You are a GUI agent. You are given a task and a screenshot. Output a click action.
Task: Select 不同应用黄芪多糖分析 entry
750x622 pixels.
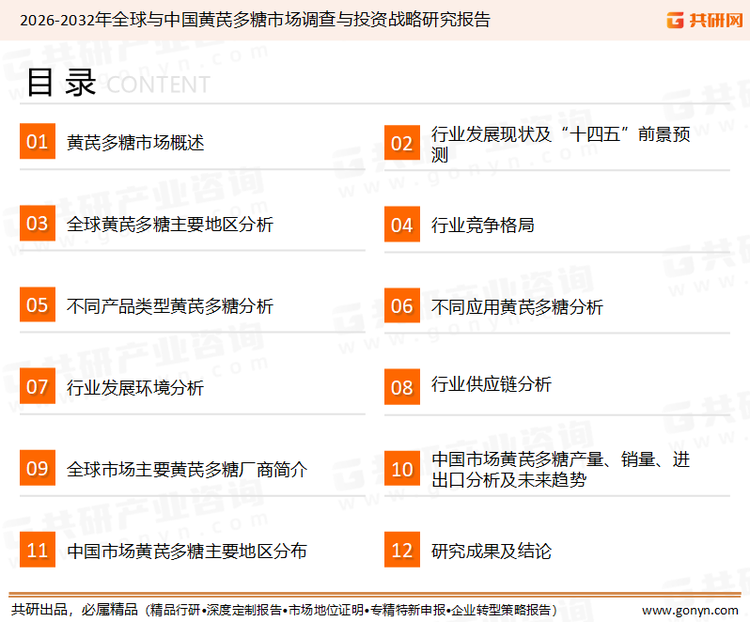coord(517,306)
